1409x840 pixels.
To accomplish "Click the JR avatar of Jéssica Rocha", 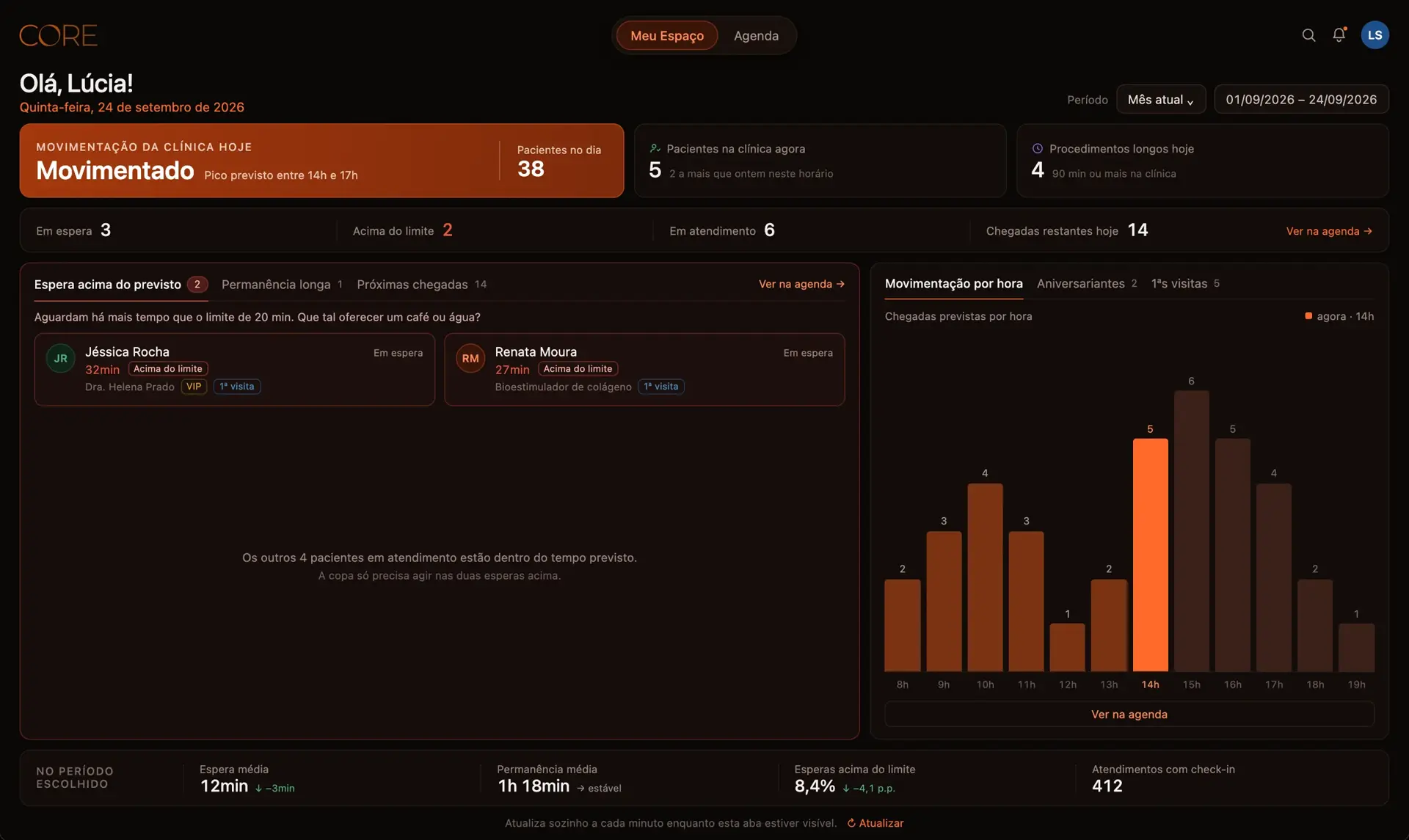I will pyautogui.click(x=61, y=359).
